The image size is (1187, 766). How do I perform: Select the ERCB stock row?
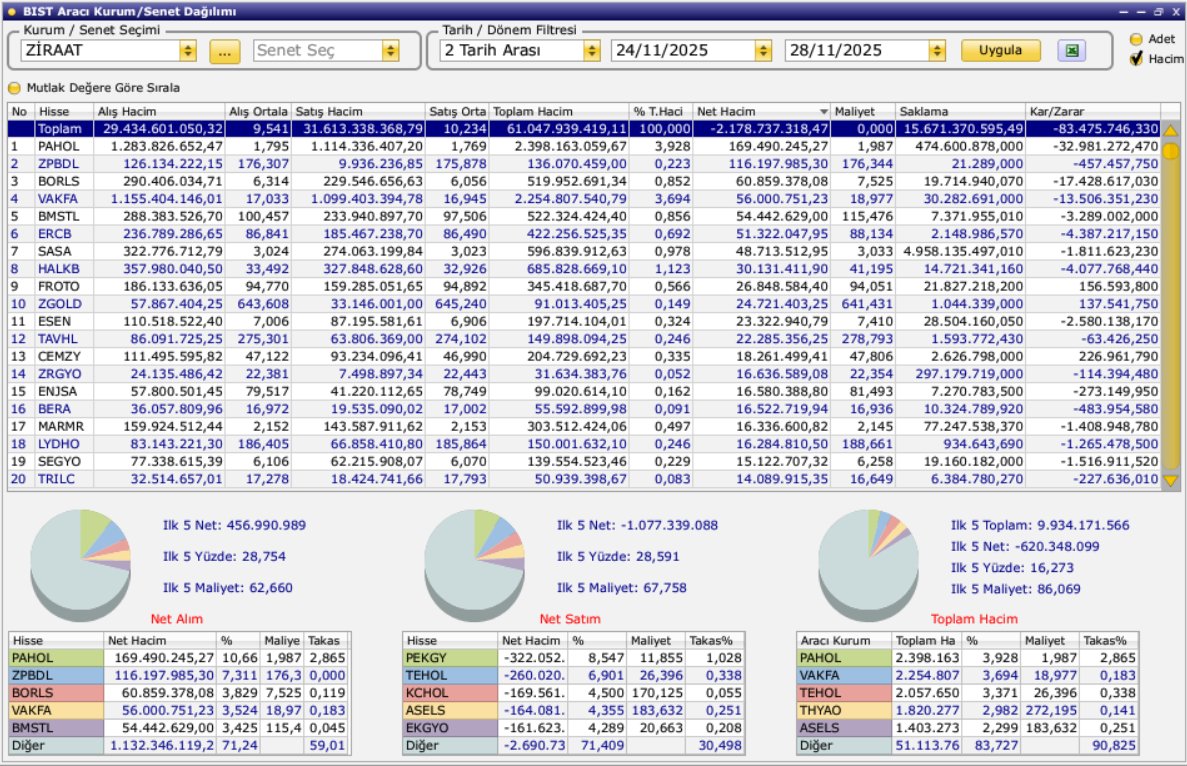pyautogui.click(x=584, y=234)
